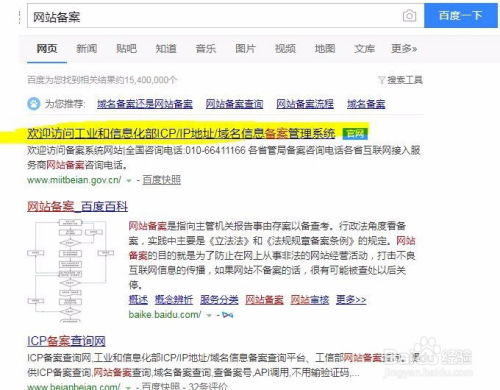Click the www.miitbeian.gov.cn URL
The image size is (500, 390).
point(74,180)
